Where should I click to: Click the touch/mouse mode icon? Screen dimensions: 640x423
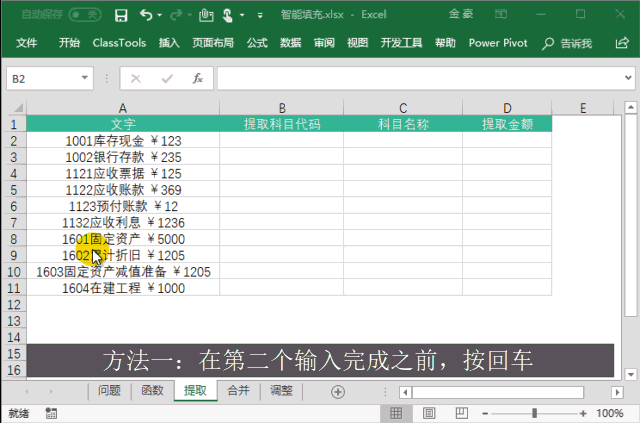coord(228,16)
